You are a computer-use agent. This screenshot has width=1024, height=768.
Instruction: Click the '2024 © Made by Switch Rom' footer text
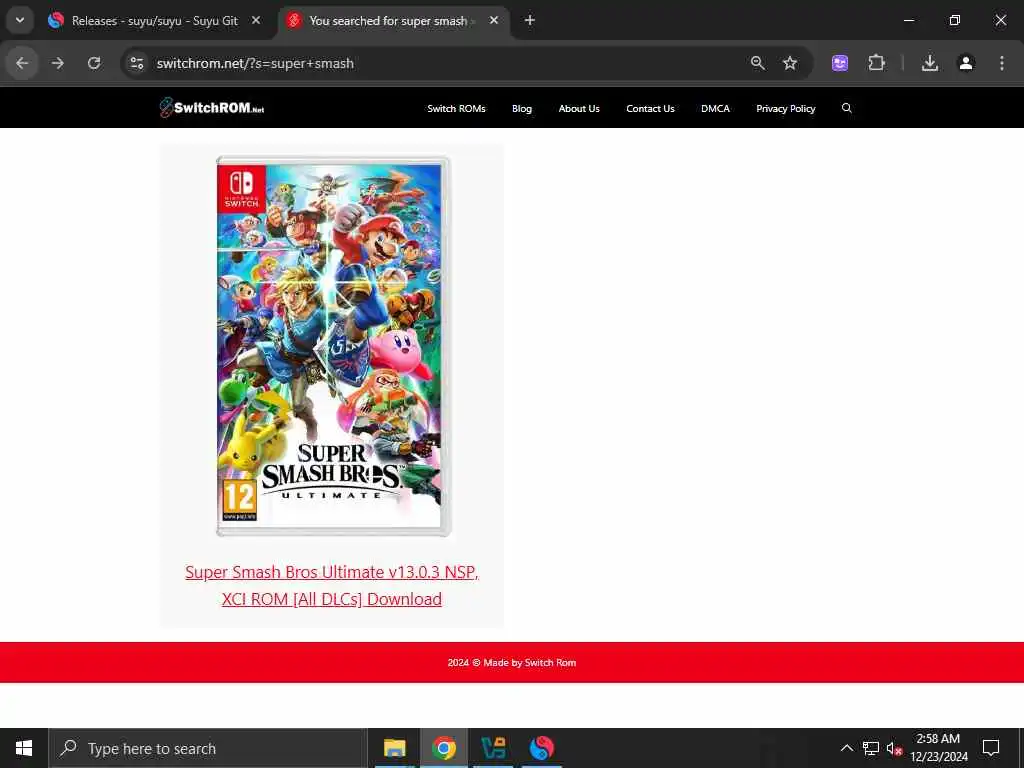[x=512, y=662]
